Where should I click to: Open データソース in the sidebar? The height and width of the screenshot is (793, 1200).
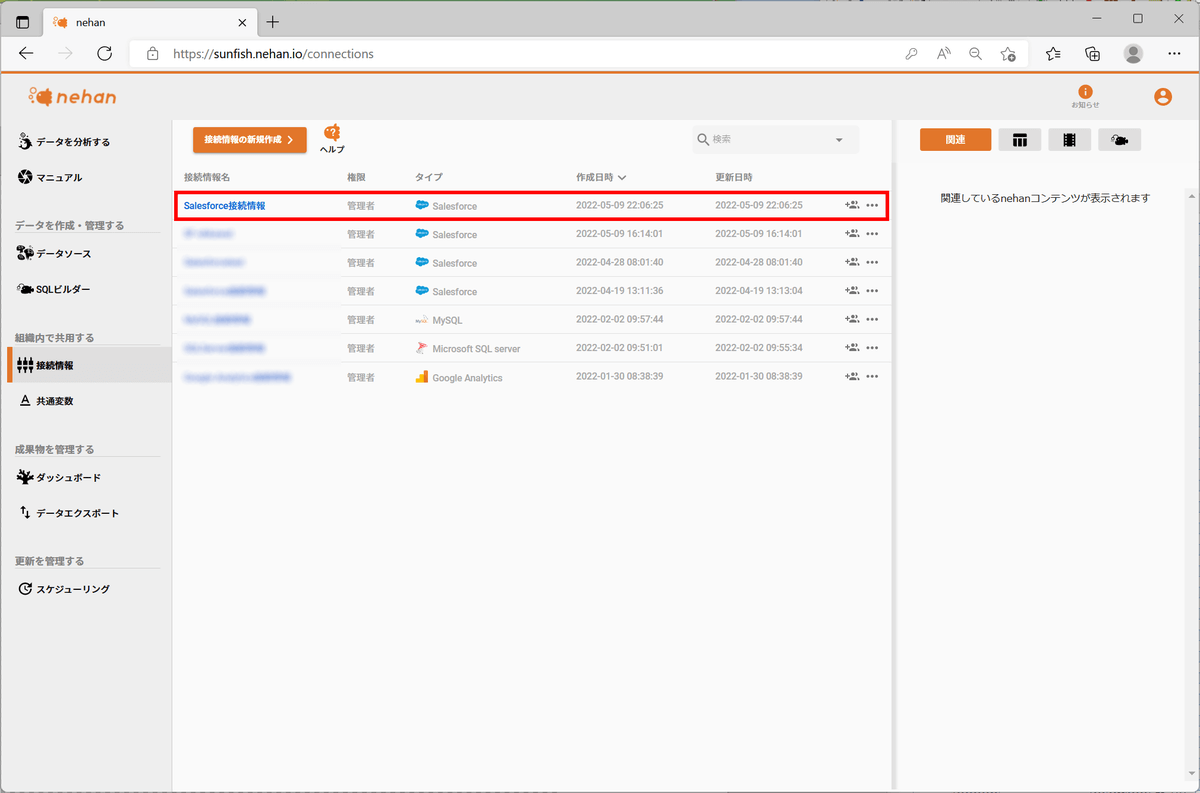coord(55,254)
